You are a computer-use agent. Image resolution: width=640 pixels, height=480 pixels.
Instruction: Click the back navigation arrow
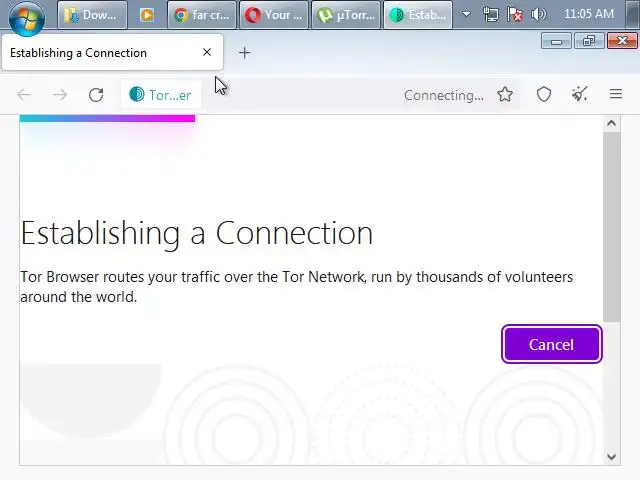click(24, 95)
